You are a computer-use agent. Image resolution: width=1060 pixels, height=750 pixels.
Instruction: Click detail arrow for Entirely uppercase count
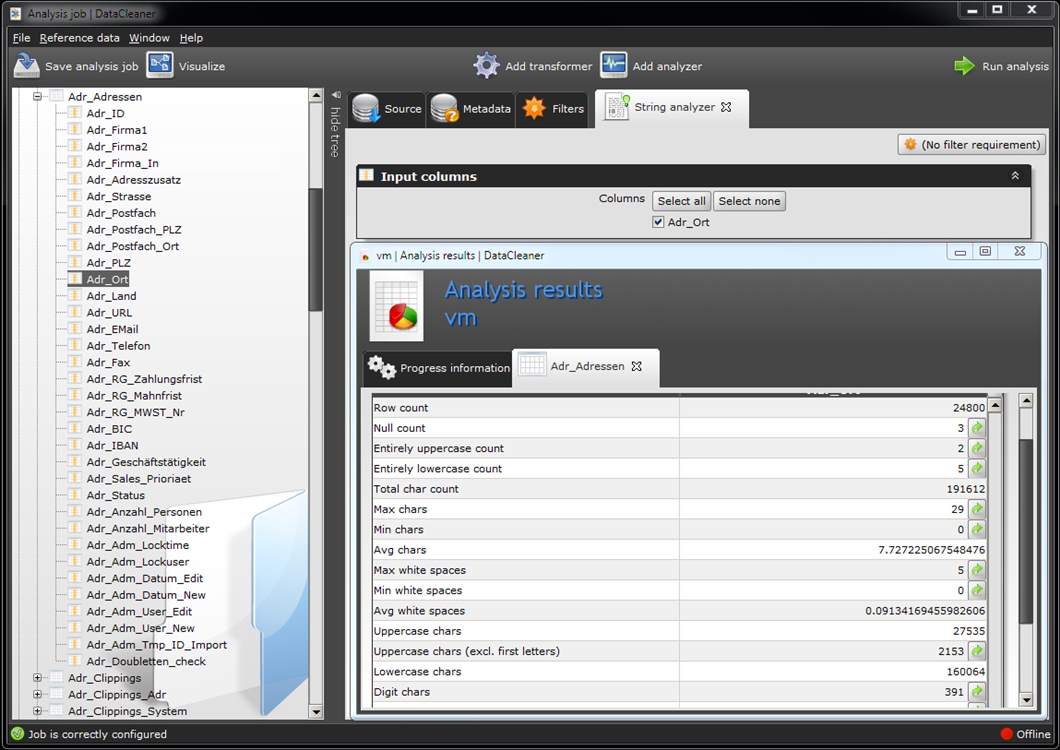coord(977,448)
